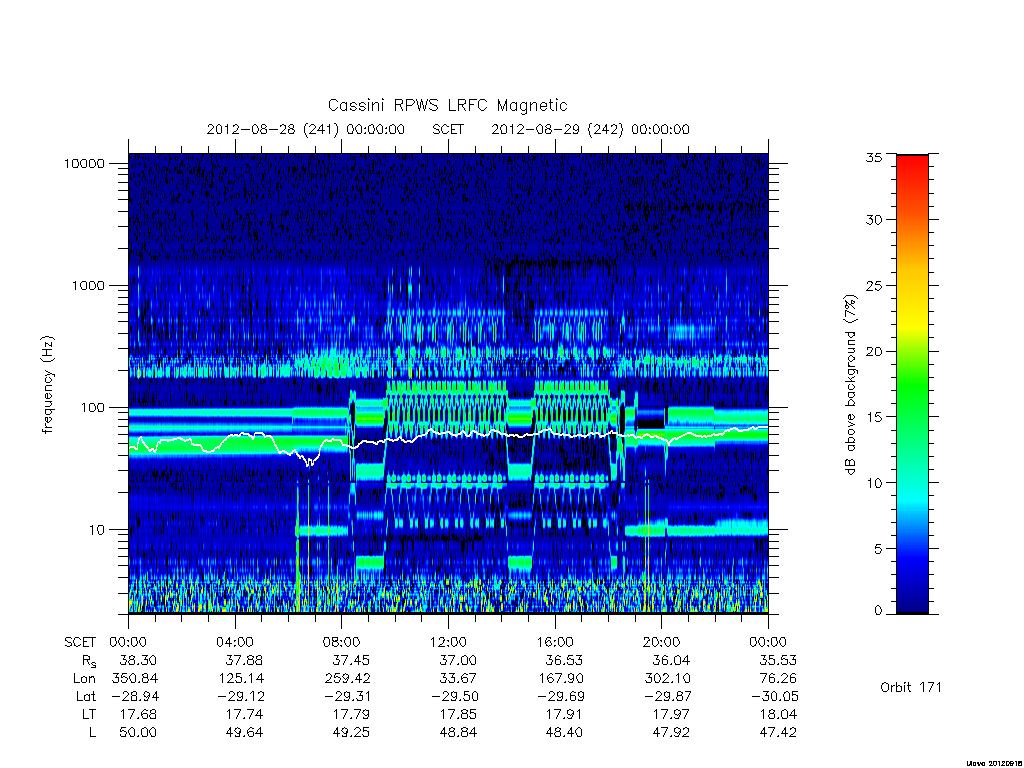The width and height of the screenshot is (1024, 768).
Task: Click Lat value -29.50
Action: click(455, 697)
